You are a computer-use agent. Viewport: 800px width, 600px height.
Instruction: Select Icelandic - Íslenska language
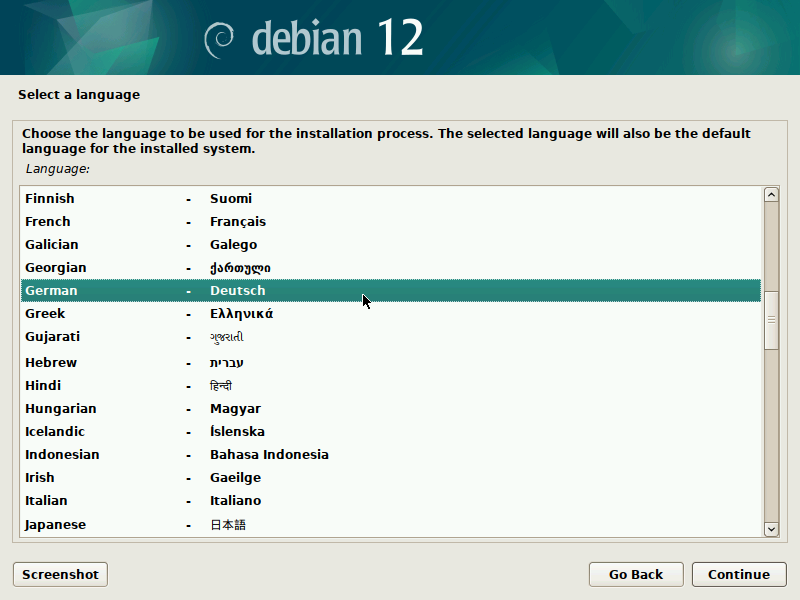tap(391, 431)
